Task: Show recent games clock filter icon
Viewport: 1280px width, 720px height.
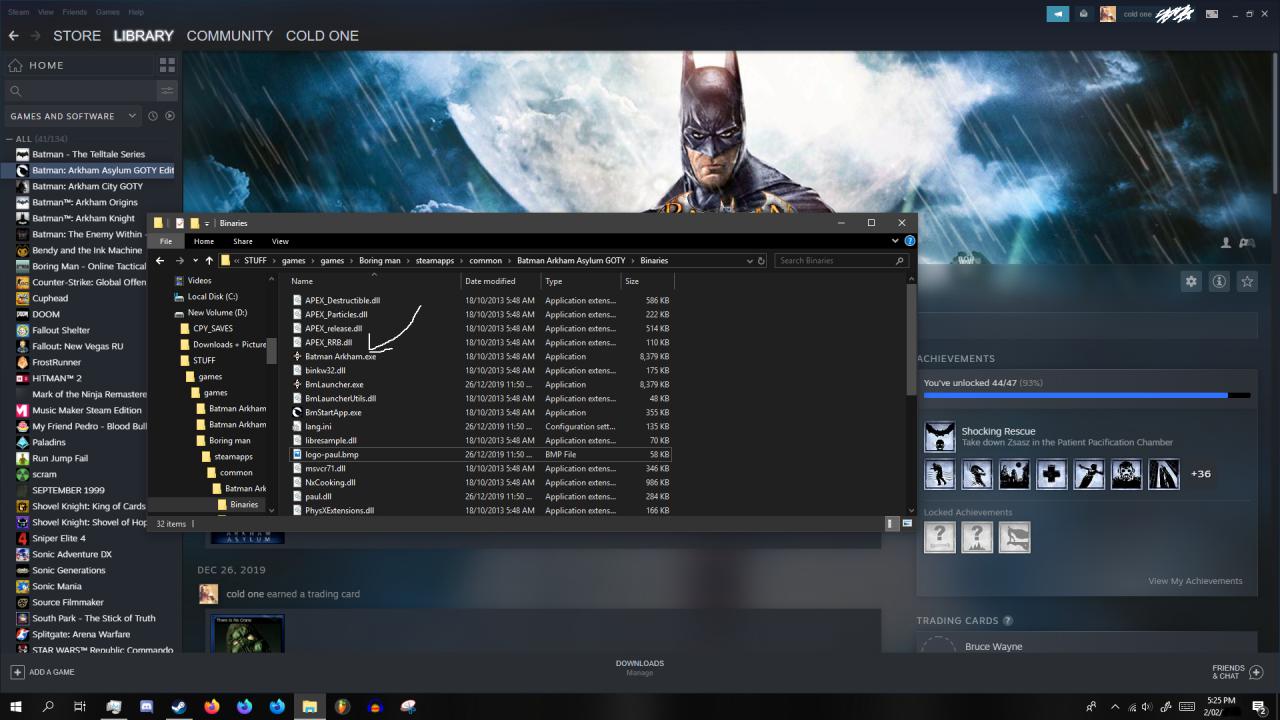Action: pos(153,116)
